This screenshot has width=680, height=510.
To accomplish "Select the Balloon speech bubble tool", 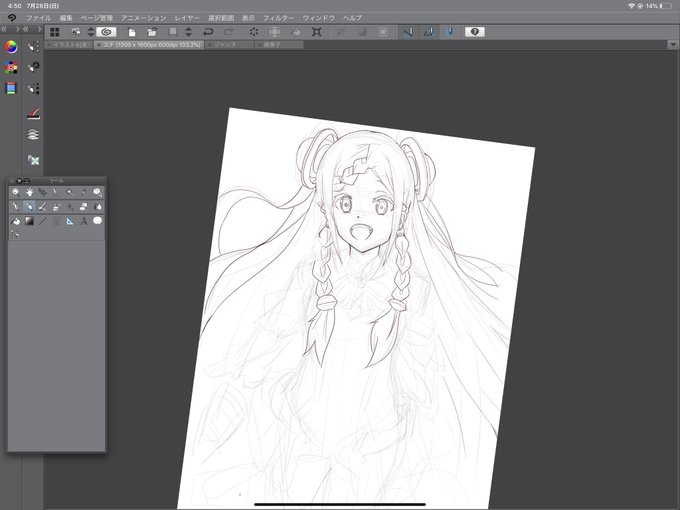I will (x=97, y=220).
